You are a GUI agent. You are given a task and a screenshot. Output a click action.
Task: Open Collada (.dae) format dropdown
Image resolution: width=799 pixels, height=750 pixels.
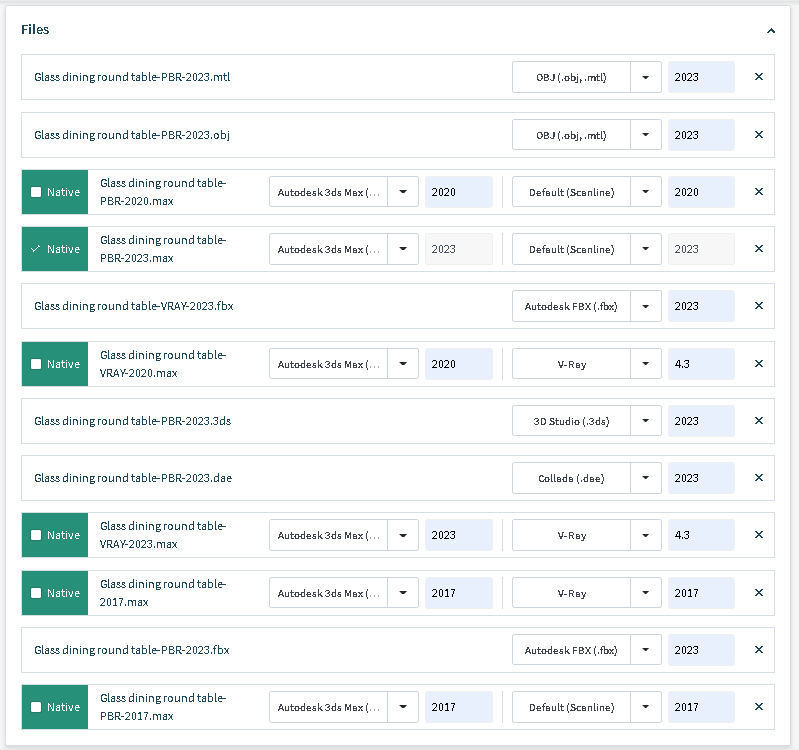(646, 478)
